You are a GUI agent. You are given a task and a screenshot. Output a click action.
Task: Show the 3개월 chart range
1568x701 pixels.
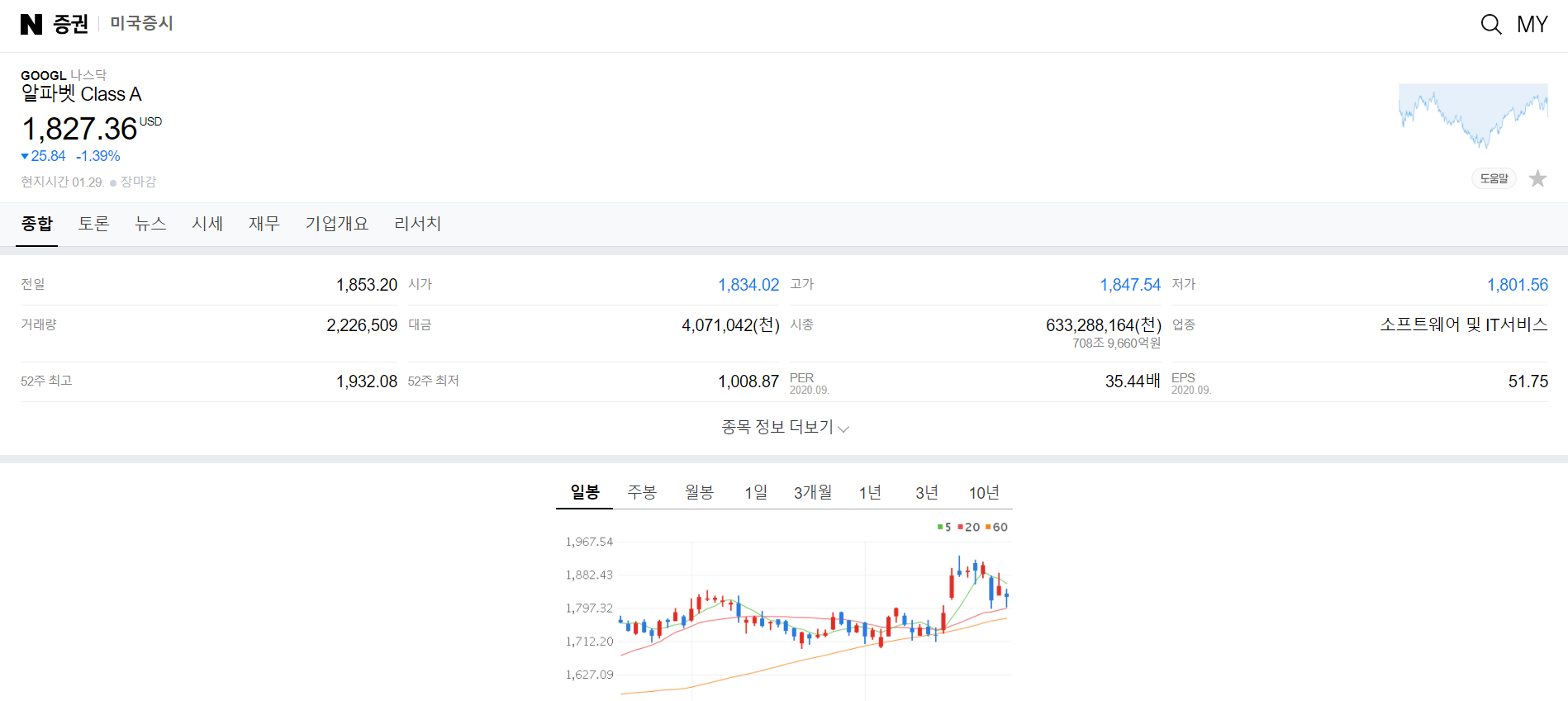813,493
